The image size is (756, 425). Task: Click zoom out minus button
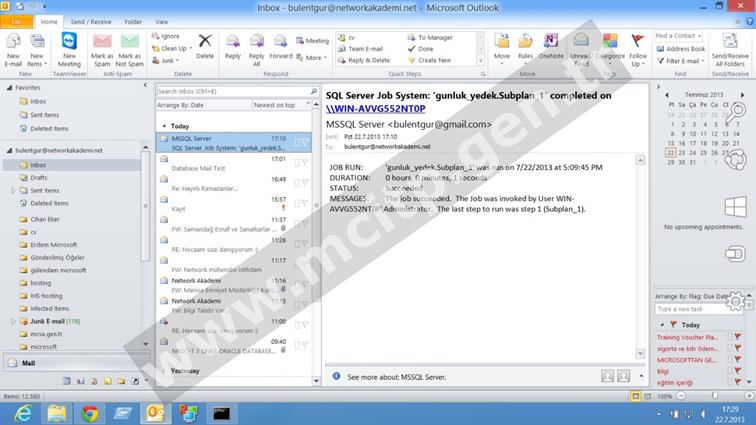(x=681, y=396)
